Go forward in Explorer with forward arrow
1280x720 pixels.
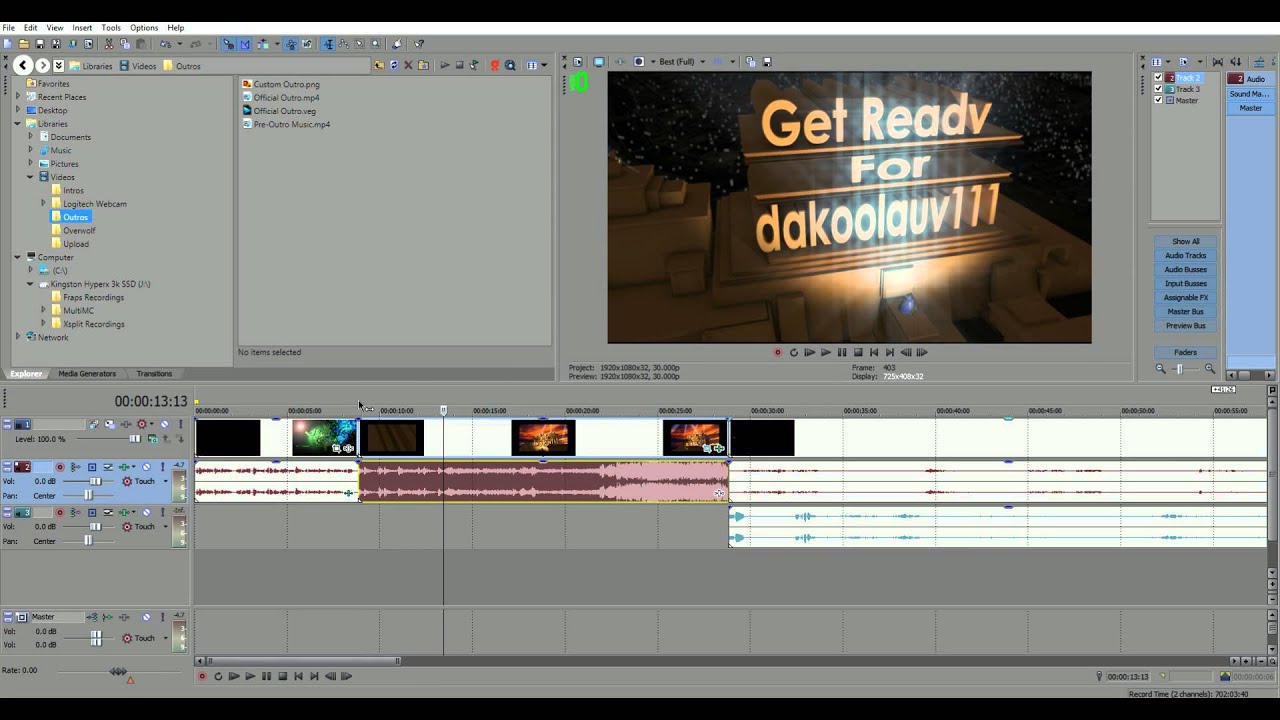click(x=42, y=65)
